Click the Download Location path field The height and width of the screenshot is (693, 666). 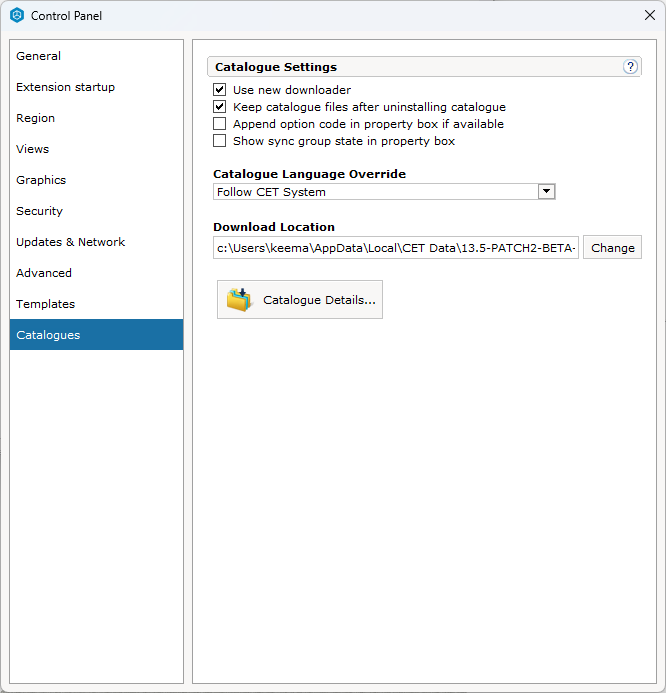click(x=396, y=248)
